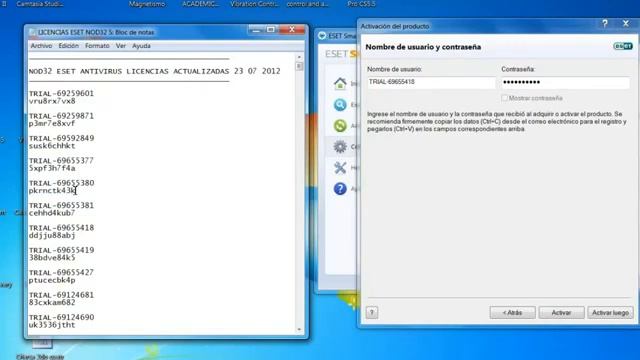Open the Ayuda menu in Notepad
This screenshot has height=360, width=640.
pos(141,46)
